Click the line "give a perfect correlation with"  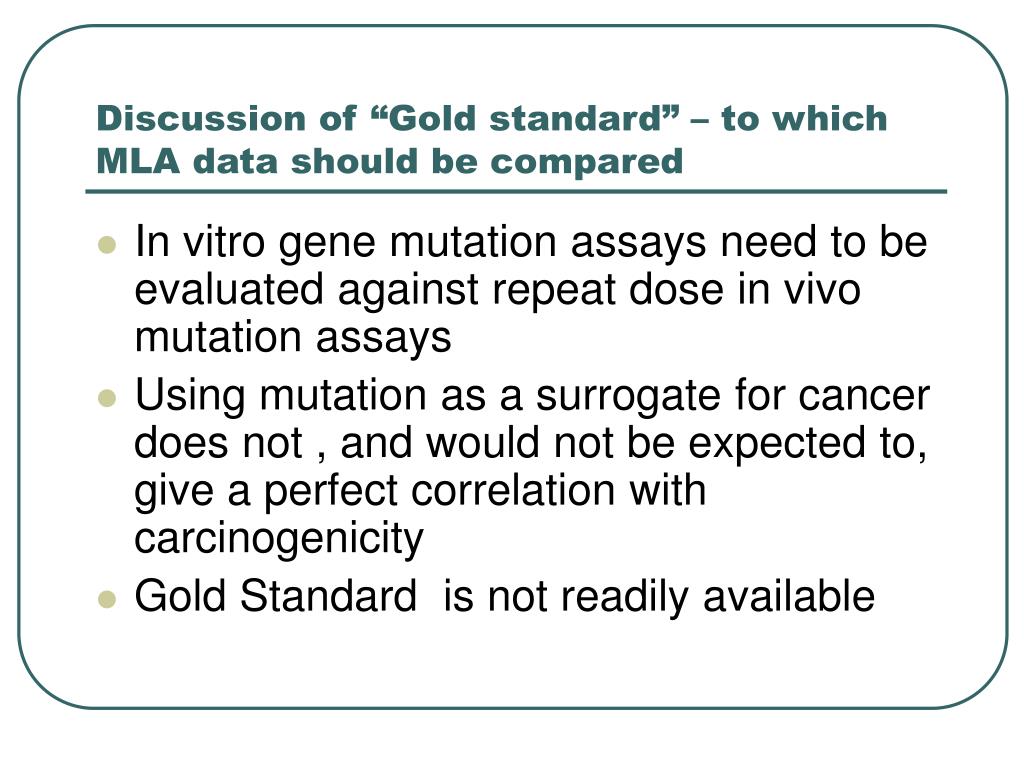pos(420,491)
